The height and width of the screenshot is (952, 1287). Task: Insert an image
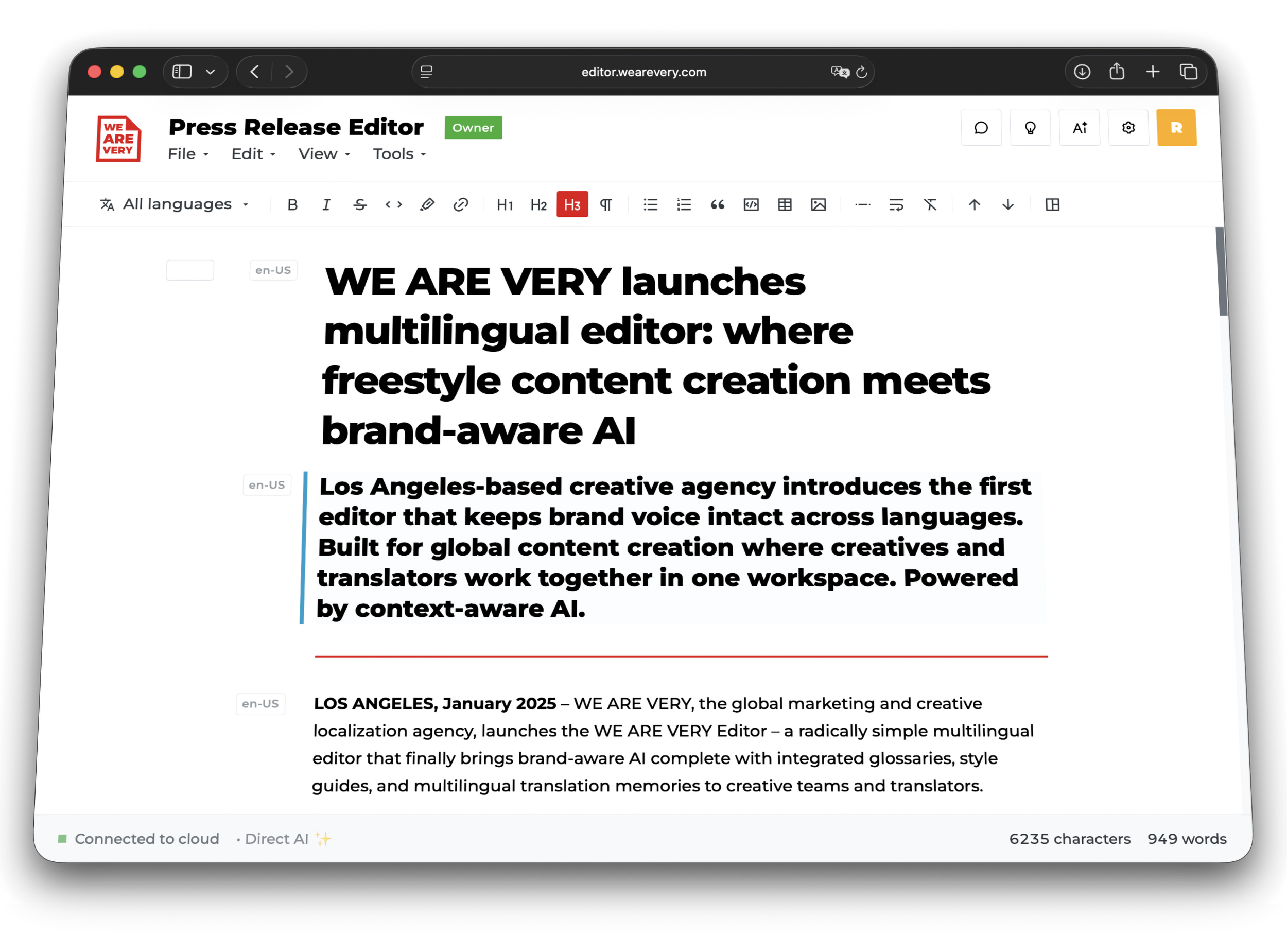(x=818, y=204)
